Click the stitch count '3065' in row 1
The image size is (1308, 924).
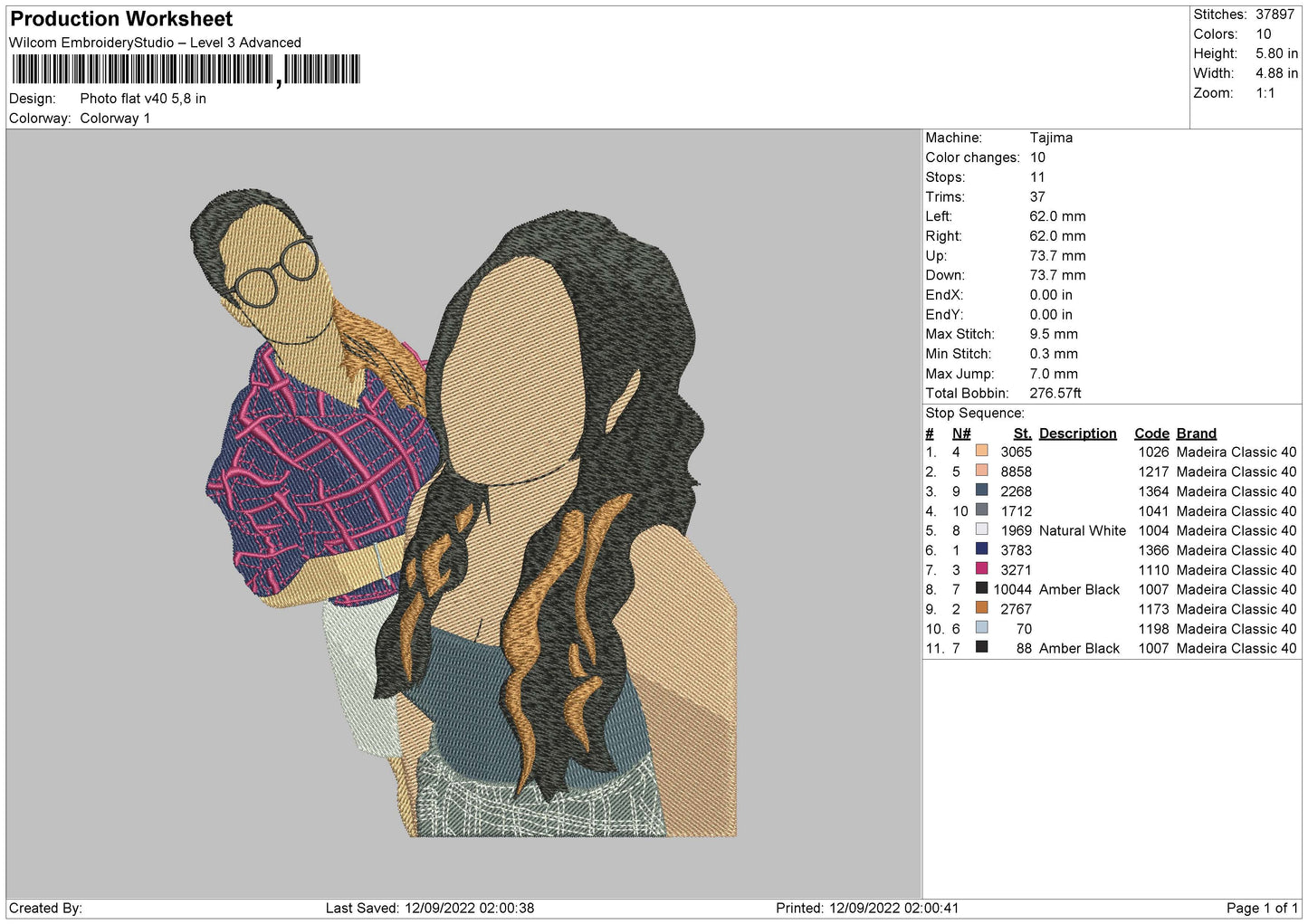click(1016, 452)
